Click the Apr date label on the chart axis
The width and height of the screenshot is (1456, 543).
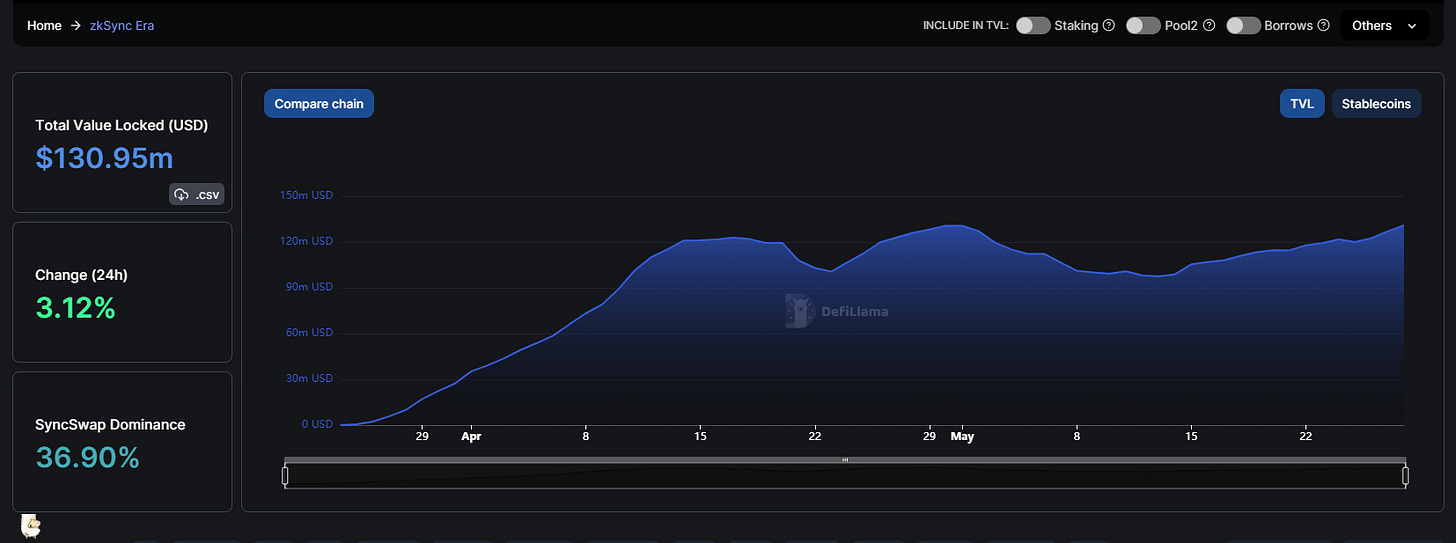tap(470, 437)
